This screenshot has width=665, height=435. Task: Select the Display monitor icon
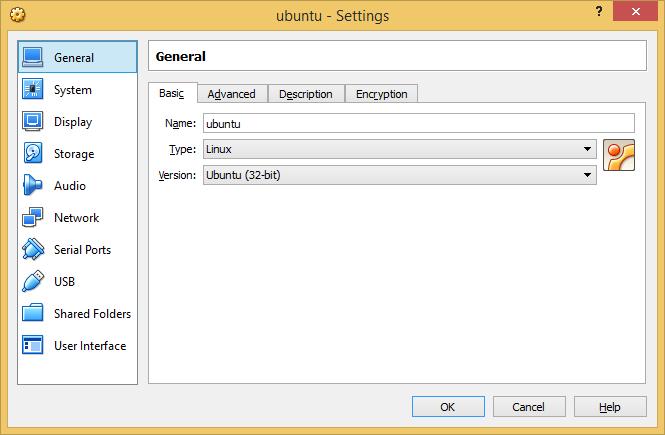click(33, 122)
